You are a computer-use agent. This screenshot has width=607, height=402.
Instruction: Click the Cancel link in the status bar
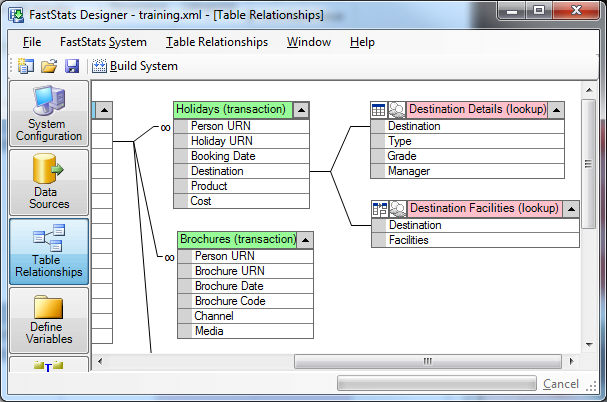point(561,384)
